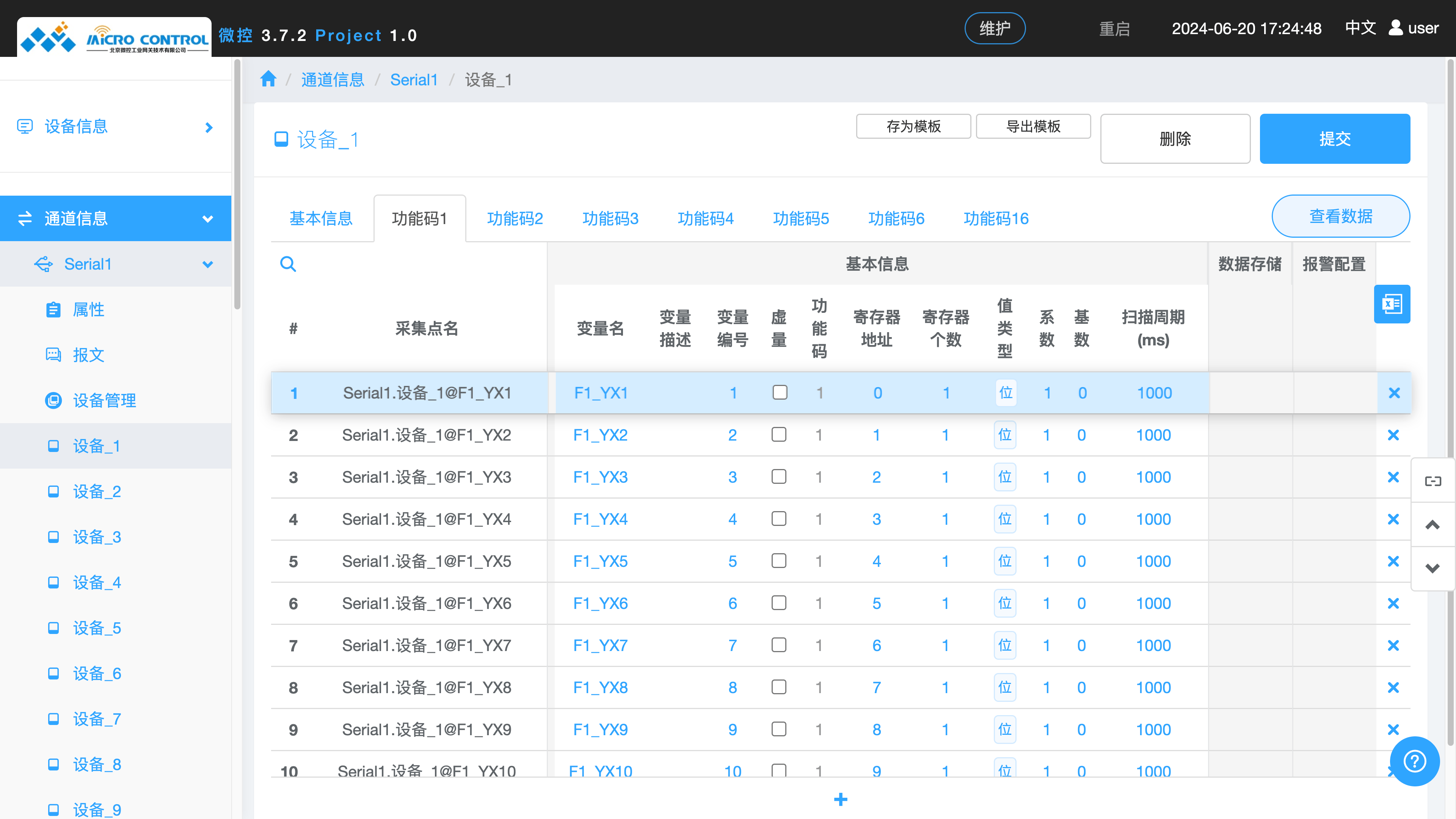Image resolution: width=1456 pixels, height=819 pixels.
Task: Click the plus icon to add row
Action: 841,799
